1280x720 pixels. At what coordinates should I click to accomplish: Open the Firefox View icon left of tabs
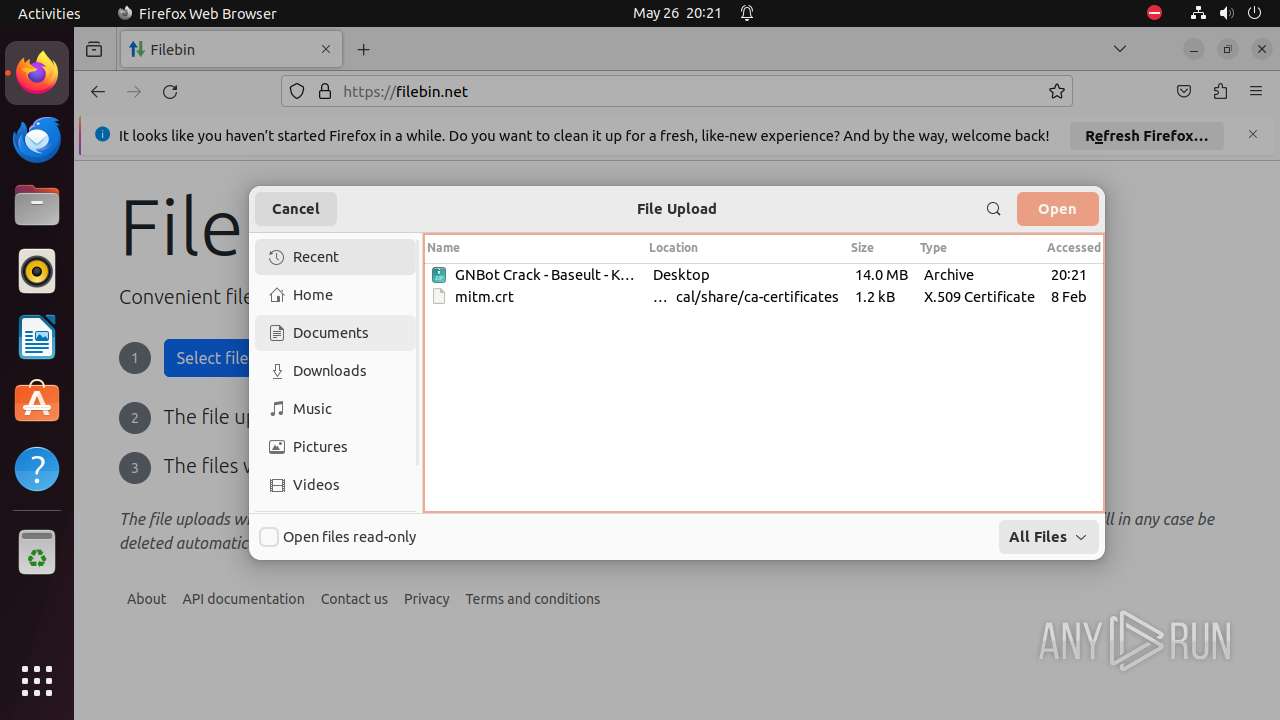pyautogui.click(x=94, y=49)
